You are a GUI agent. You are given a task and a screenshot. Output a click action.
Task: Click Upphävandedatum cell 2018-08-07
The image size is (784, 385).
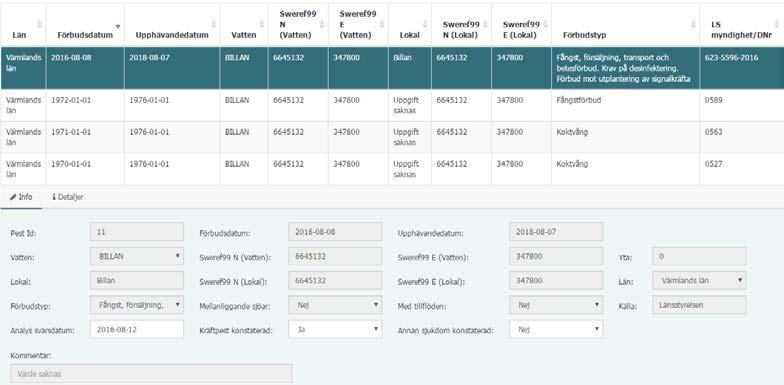(172, 68)
